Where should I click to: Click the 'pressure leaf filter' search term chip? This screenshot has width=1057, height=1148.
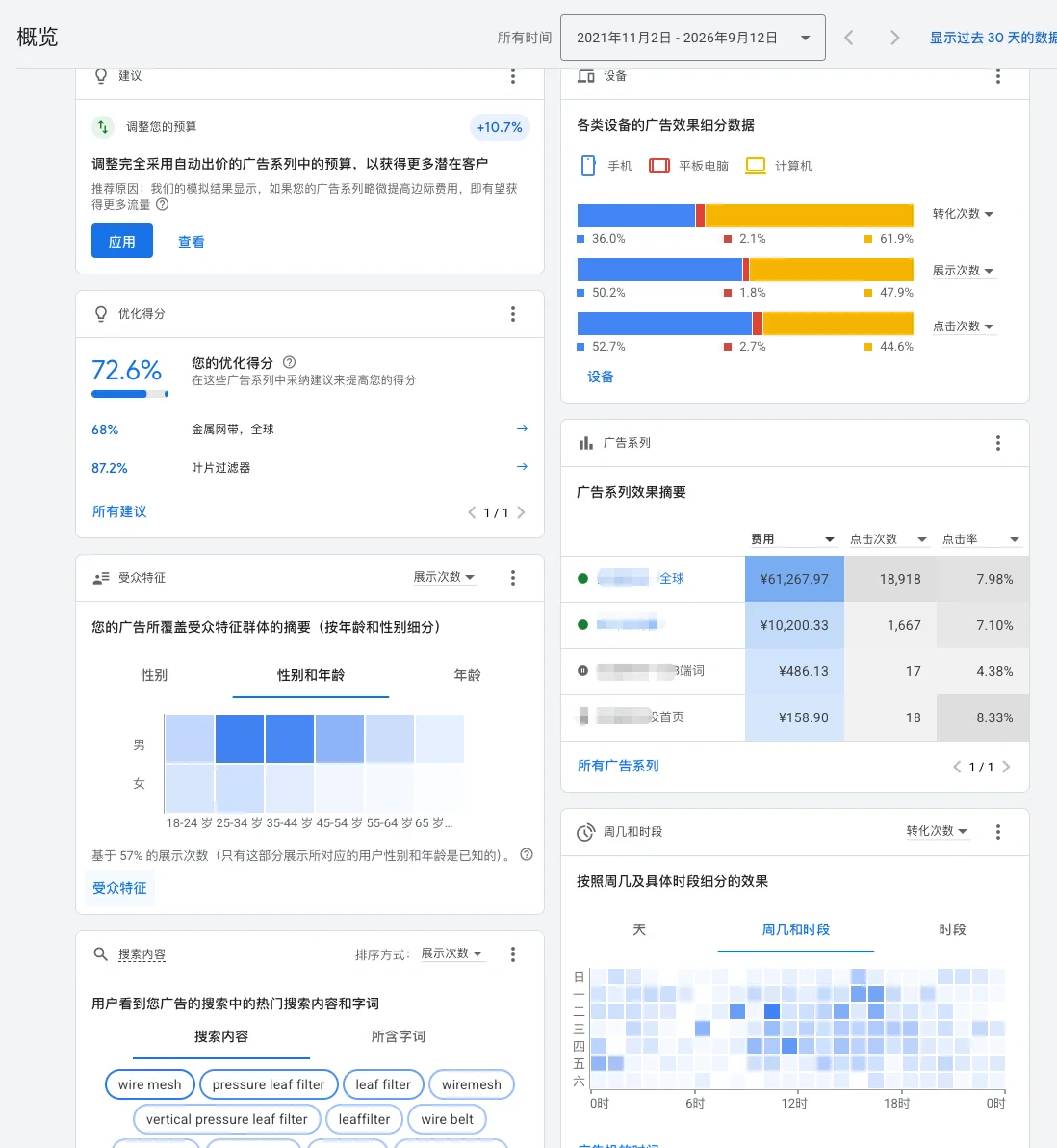(x=269, y=1084)
